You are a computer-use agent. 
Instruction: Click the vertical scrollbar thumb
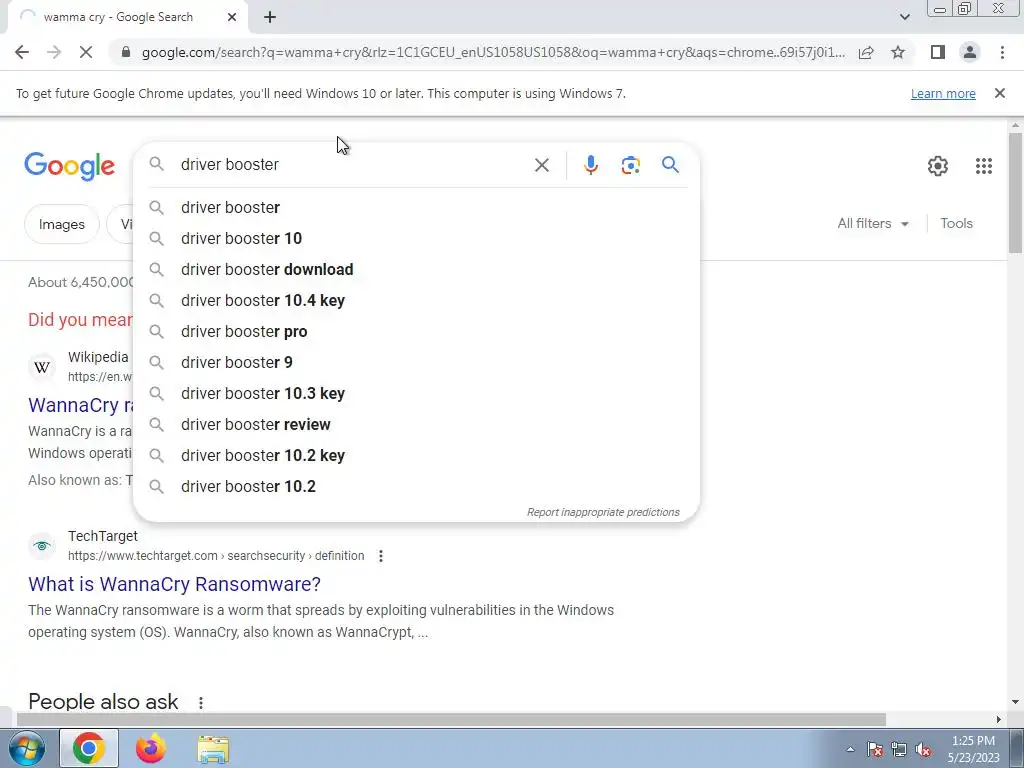click(x=1015, y=192)
